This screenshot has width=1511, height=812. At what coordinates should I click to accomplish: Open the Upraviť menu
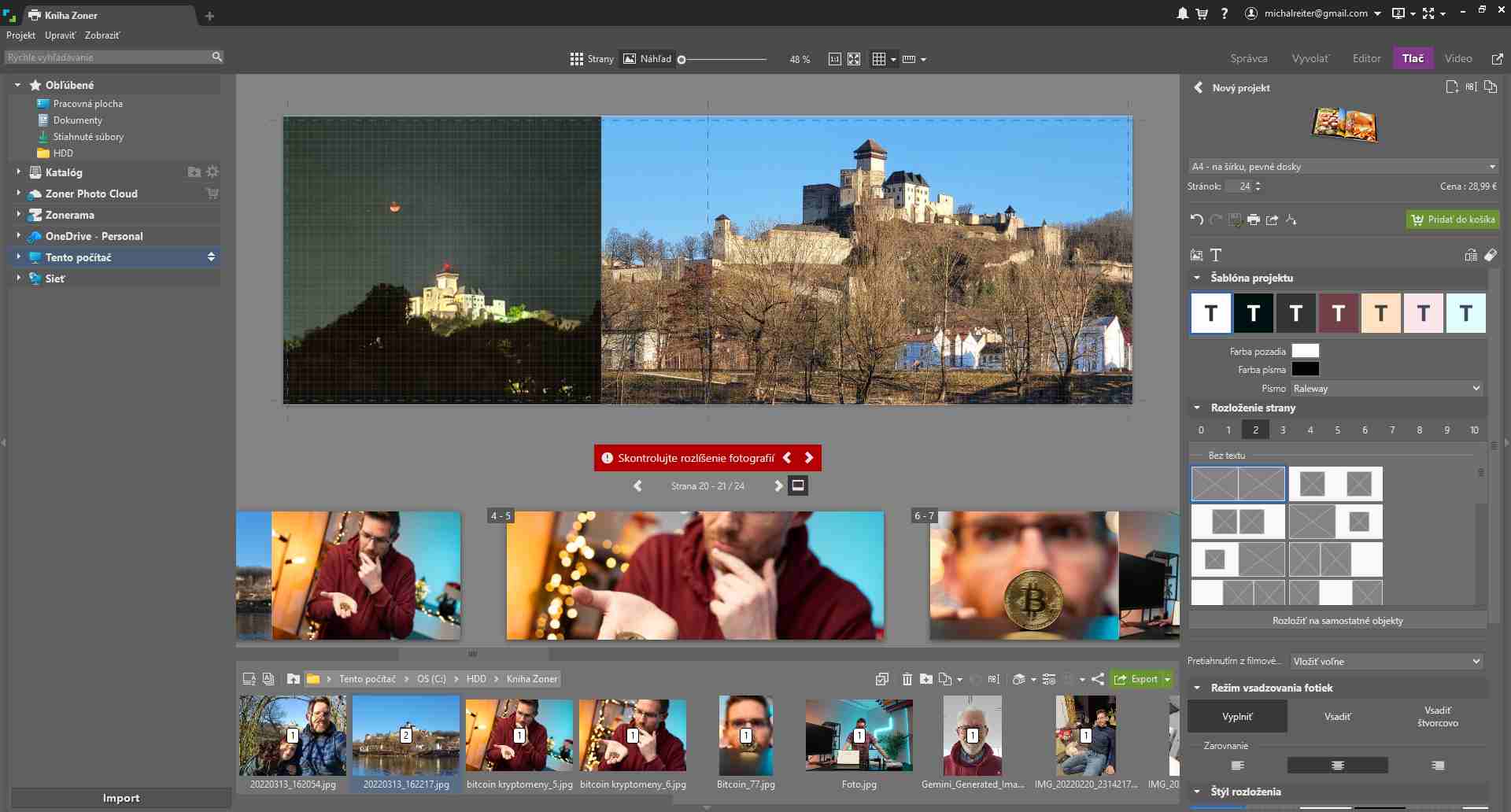[60, 35]
